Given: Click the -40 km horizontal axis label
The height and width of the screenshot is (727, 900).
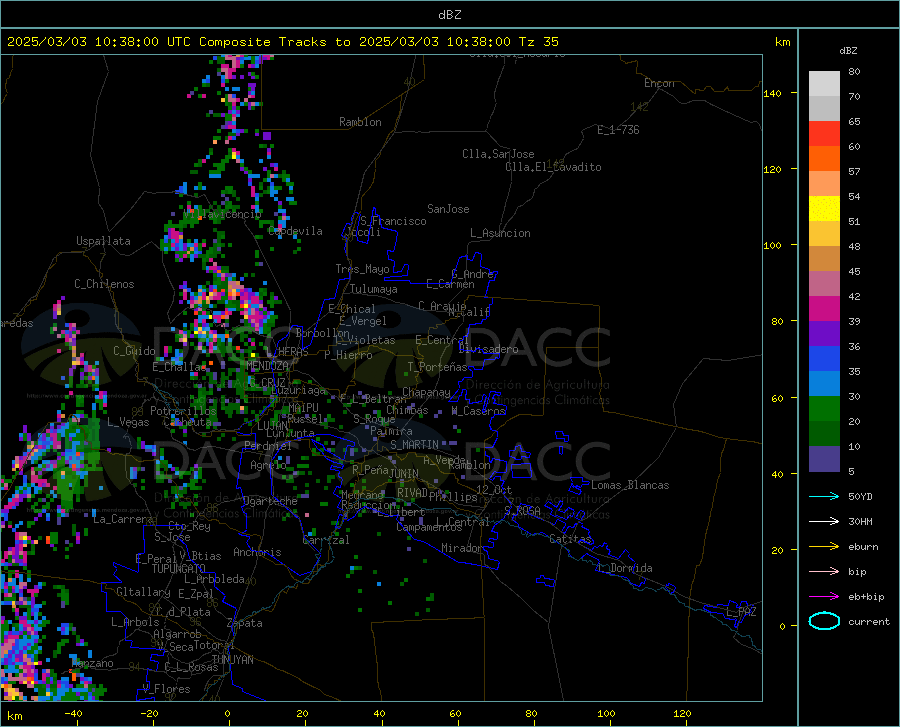Looking at the screenshot, I should pyautogui.click(x=73, y=713).
